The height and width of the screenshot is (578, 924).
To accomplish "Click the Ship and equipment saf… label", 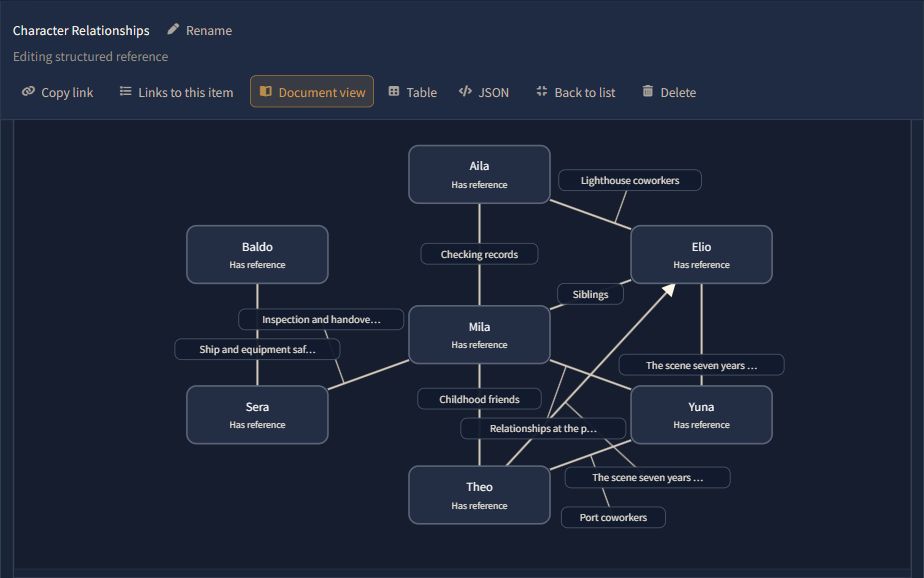I will 257,349.
